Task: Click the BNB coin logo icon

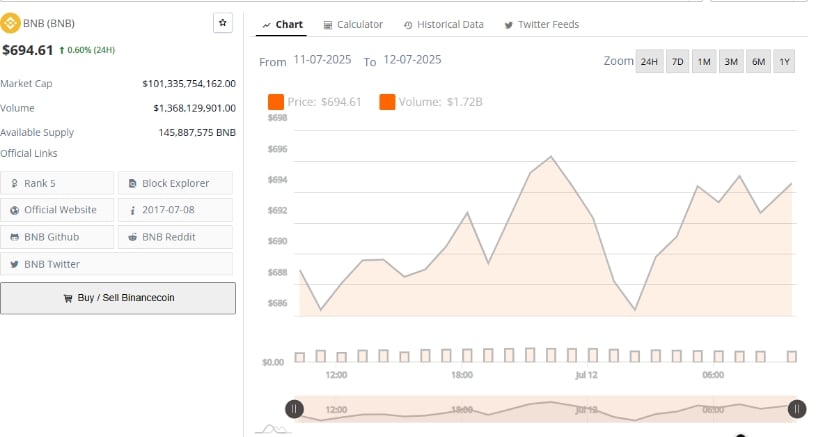Action: tap(10, 23)
